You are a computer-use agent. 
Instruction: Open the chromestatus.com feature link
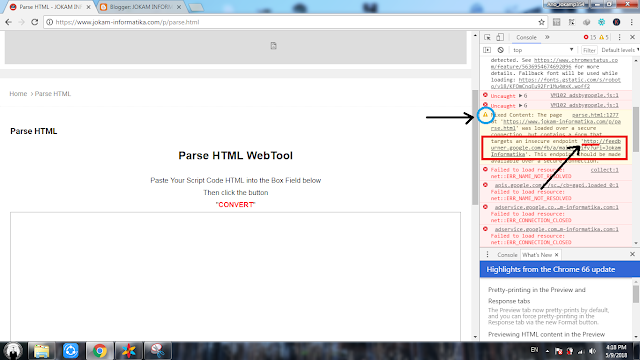pyautogui.click(x=554, y=63)
